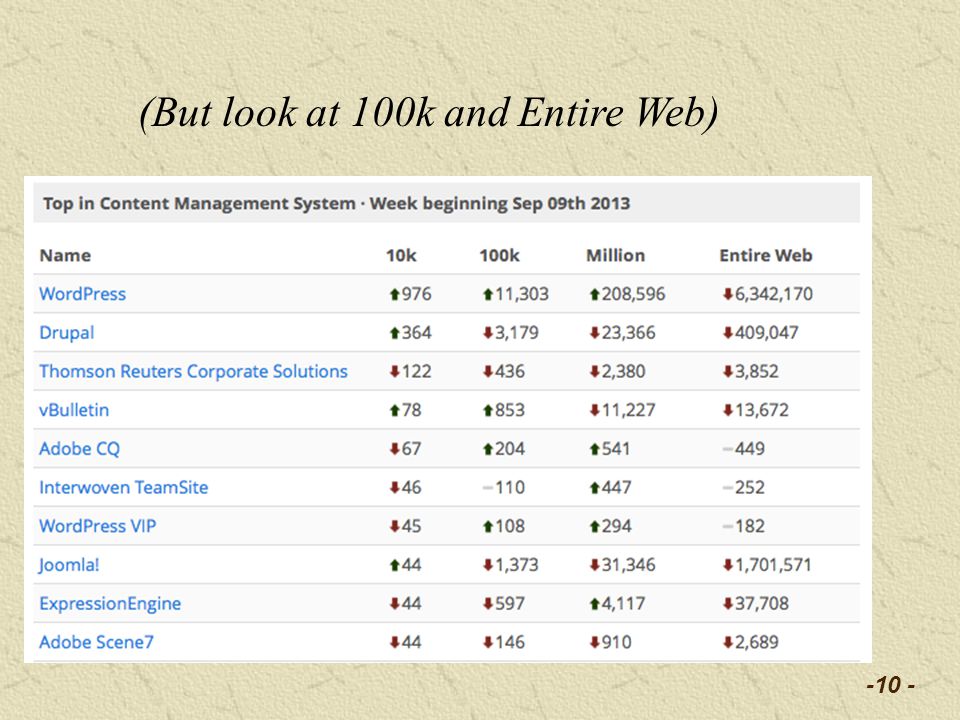Select Adobe Scene7 100k value 146

point(509,642)
